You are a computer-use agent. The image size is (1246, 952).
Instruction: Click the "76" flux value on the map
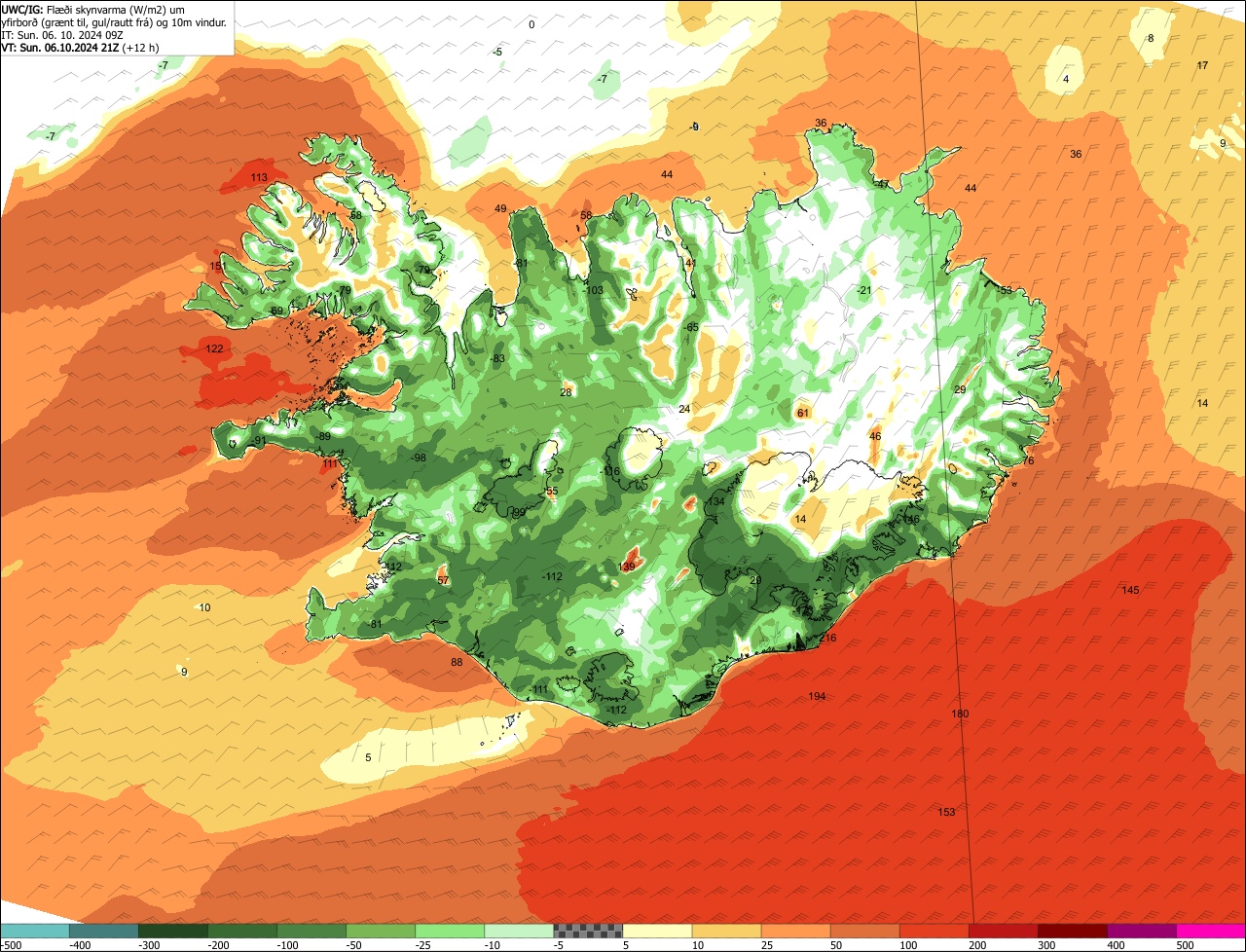click(x=1028, y=460)
